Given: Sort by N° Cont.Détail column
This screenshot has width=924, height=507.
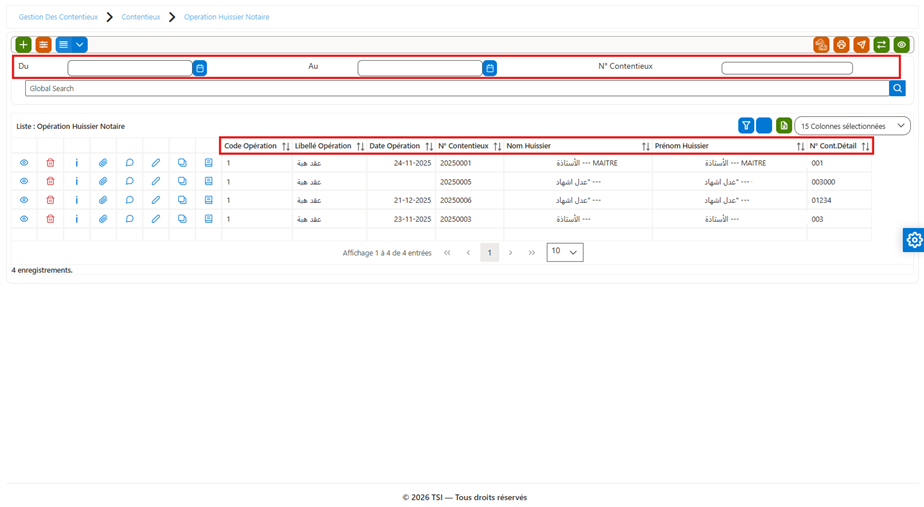Looking at the screenshot, I should point(865,146).
